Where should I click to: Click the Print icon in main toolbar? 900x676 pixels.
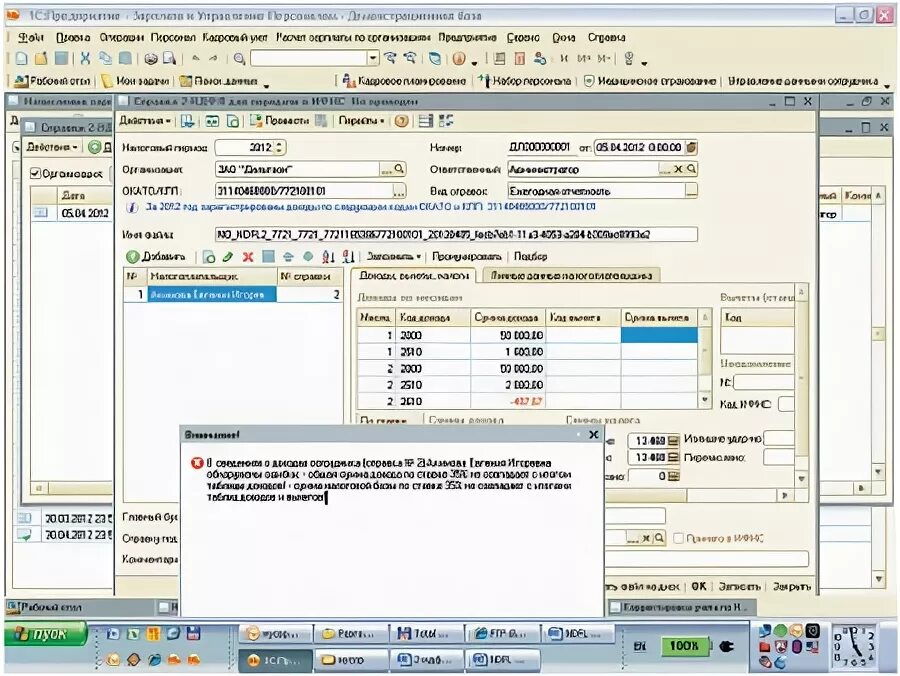(x=150, y=58)
